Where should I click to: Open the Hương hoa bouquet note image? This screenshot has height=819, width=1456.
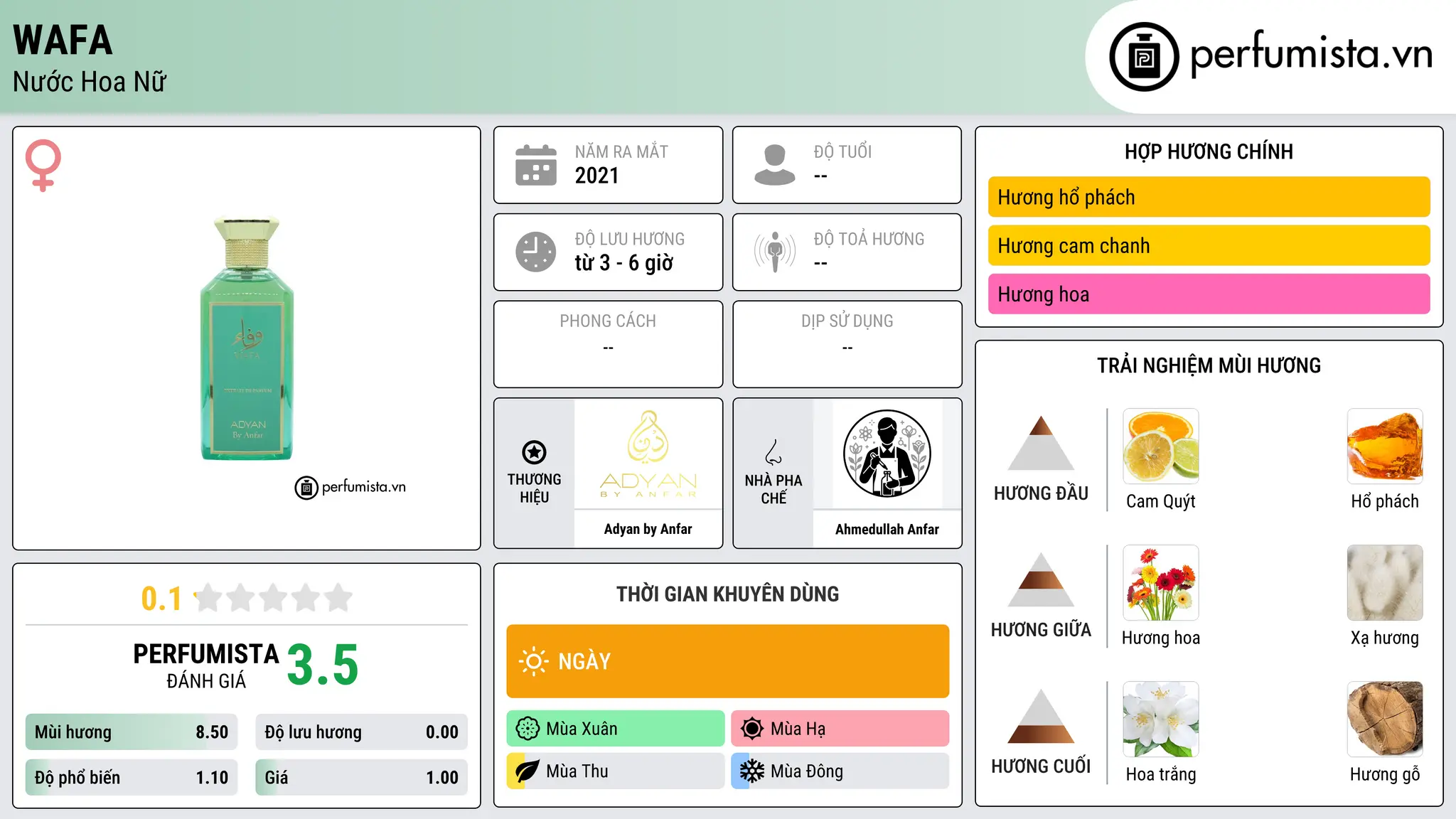point(1161,583)
